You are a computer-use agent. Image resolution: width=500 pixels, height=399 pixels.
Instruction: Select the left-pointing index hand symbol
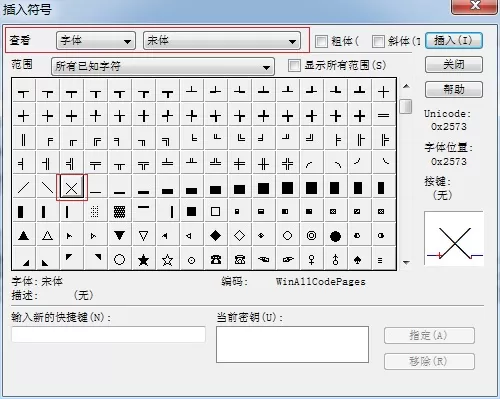tap(264, 259)
